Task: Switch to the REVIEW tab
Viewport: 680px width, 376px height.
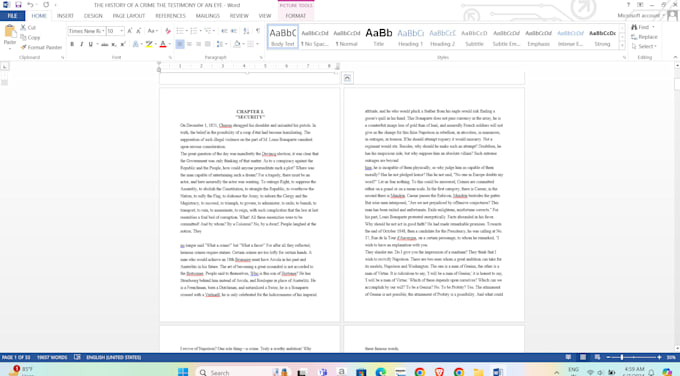Action: (239, 16)
